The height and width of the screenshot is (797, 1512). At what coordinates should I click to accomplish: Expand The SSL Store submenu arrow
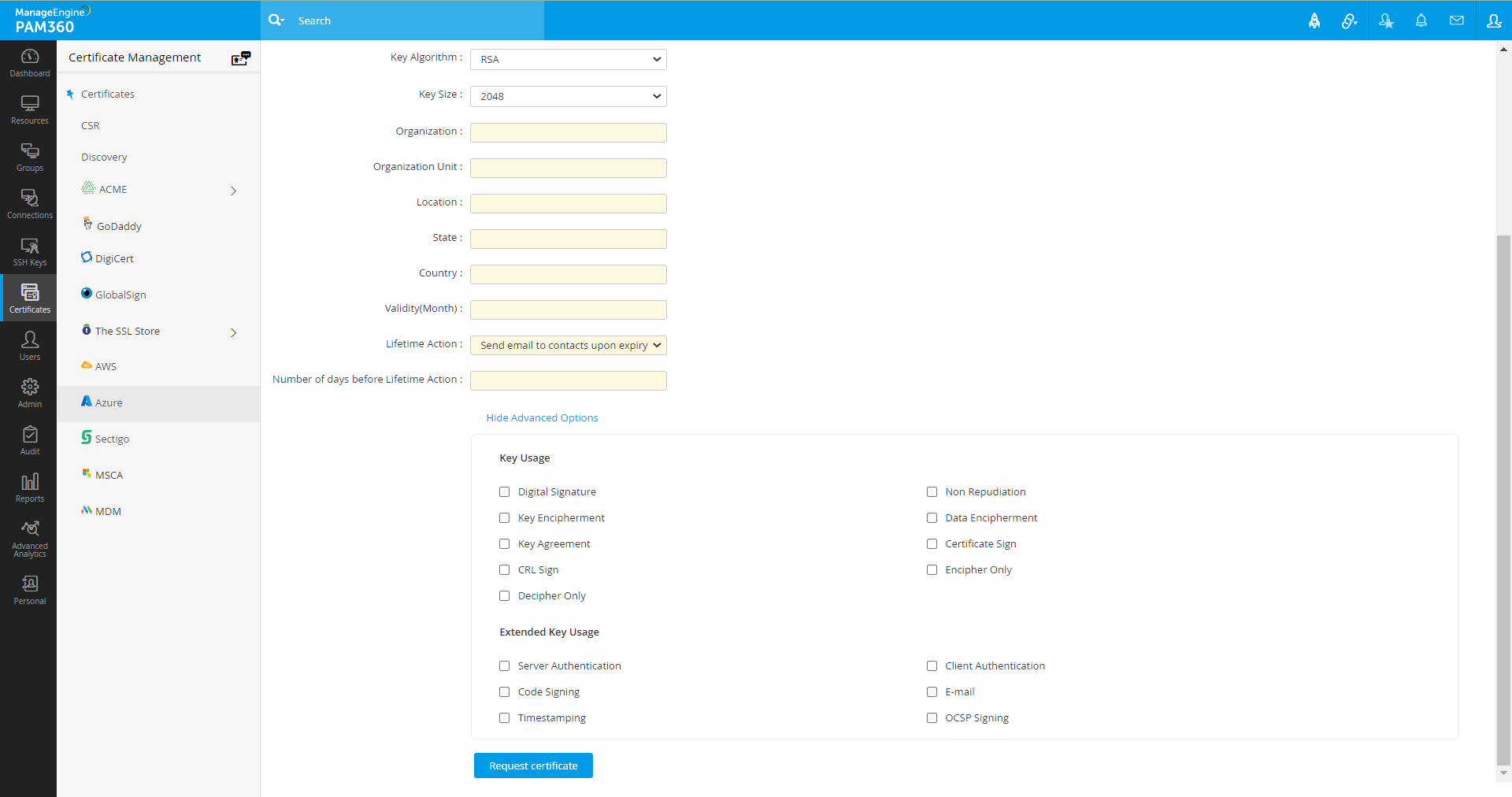point(234,332)
